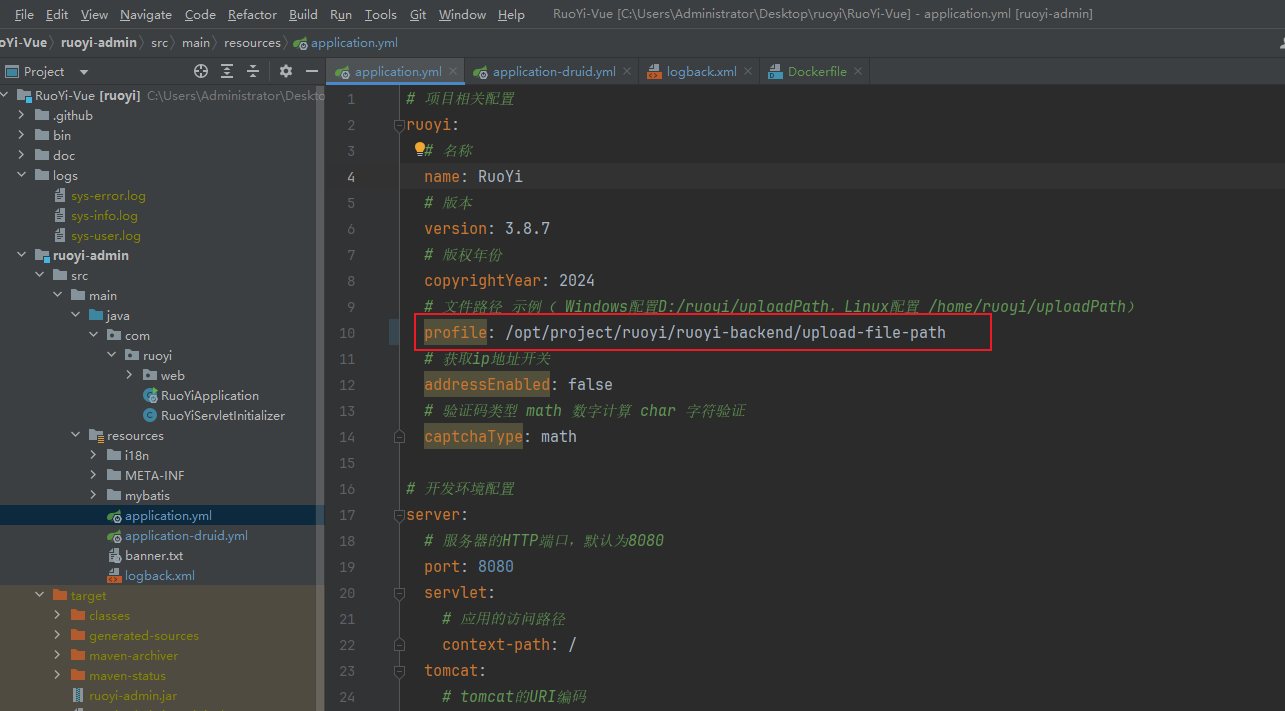Click the Collapse All icon in Project panel
This screenshot has width=1285, height=711.
point(252,71)
